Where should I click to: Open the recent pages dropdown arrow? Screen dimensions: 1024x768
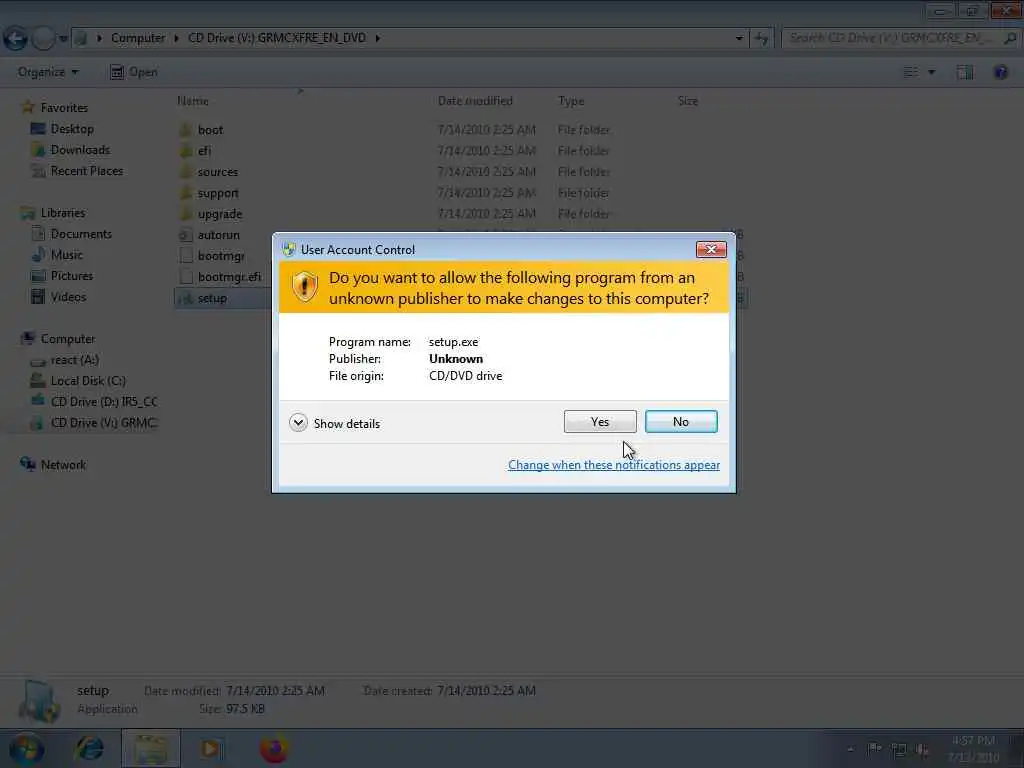click(x=63, y=39)
